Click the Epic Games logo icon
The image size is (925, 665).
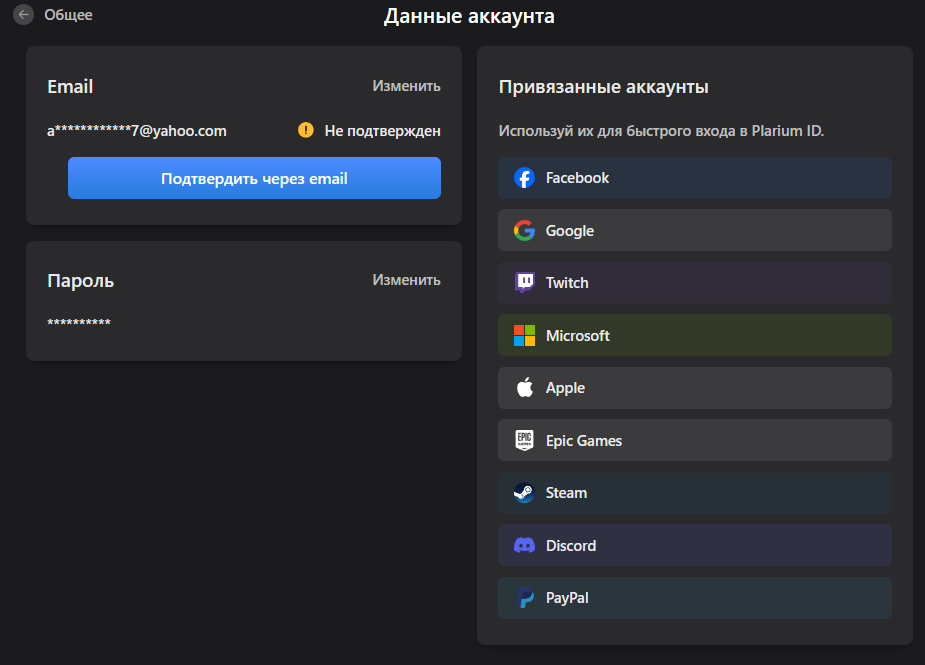click(524, 440)
